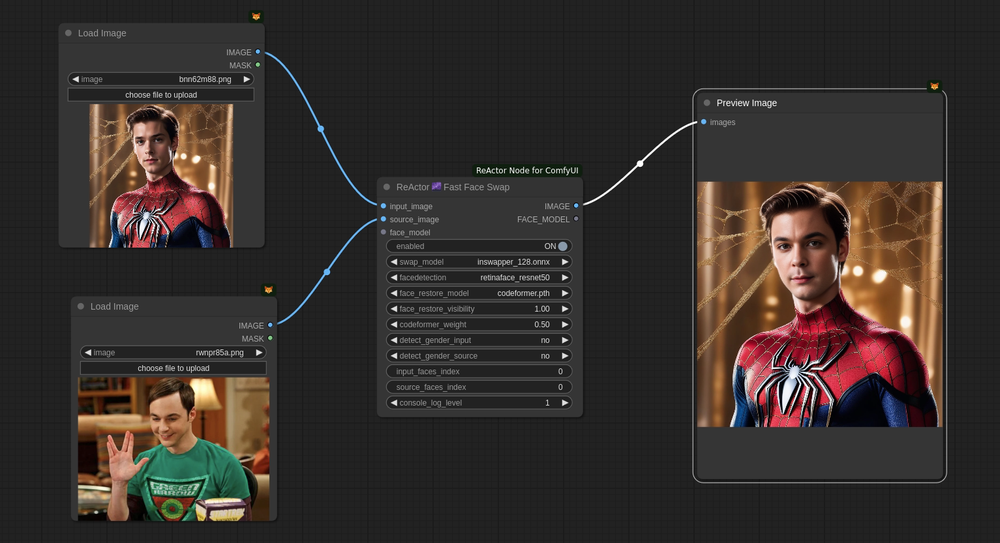Image resolution: width=1000 pixels, height=543 pixels.
Task: Choose a file to upload in the top Load Image node (bnn62m88.png)
Action: [161, 94]
